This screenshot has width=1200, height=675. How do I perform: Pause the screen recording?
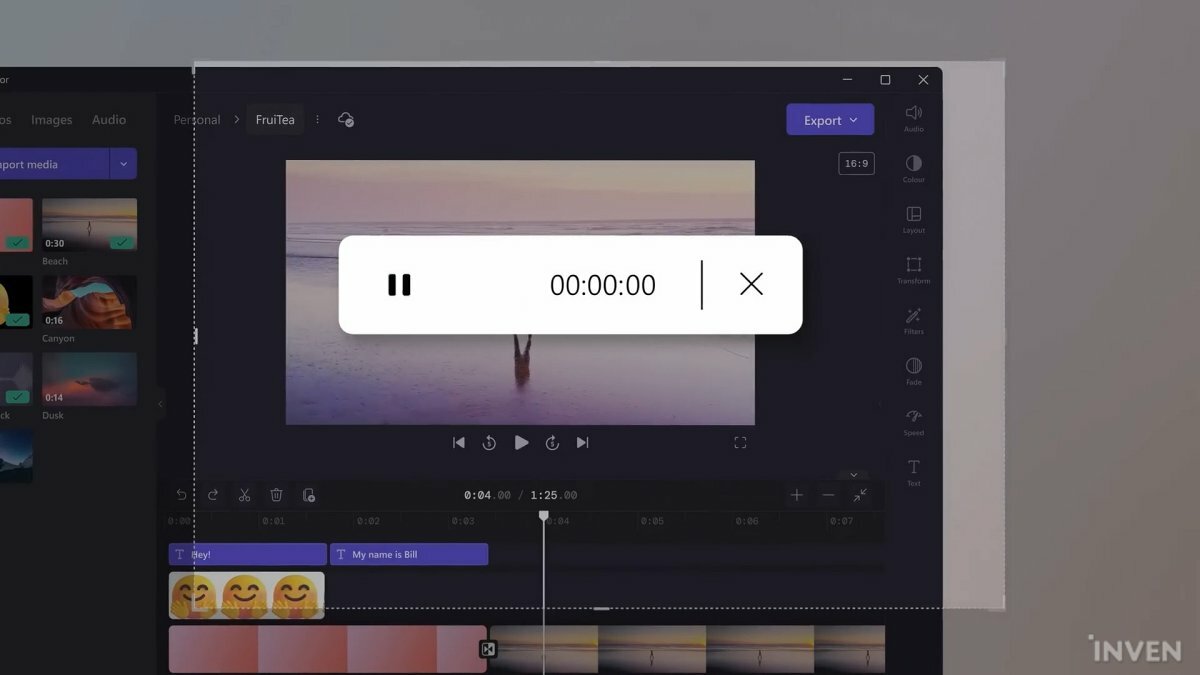(399, 285)
